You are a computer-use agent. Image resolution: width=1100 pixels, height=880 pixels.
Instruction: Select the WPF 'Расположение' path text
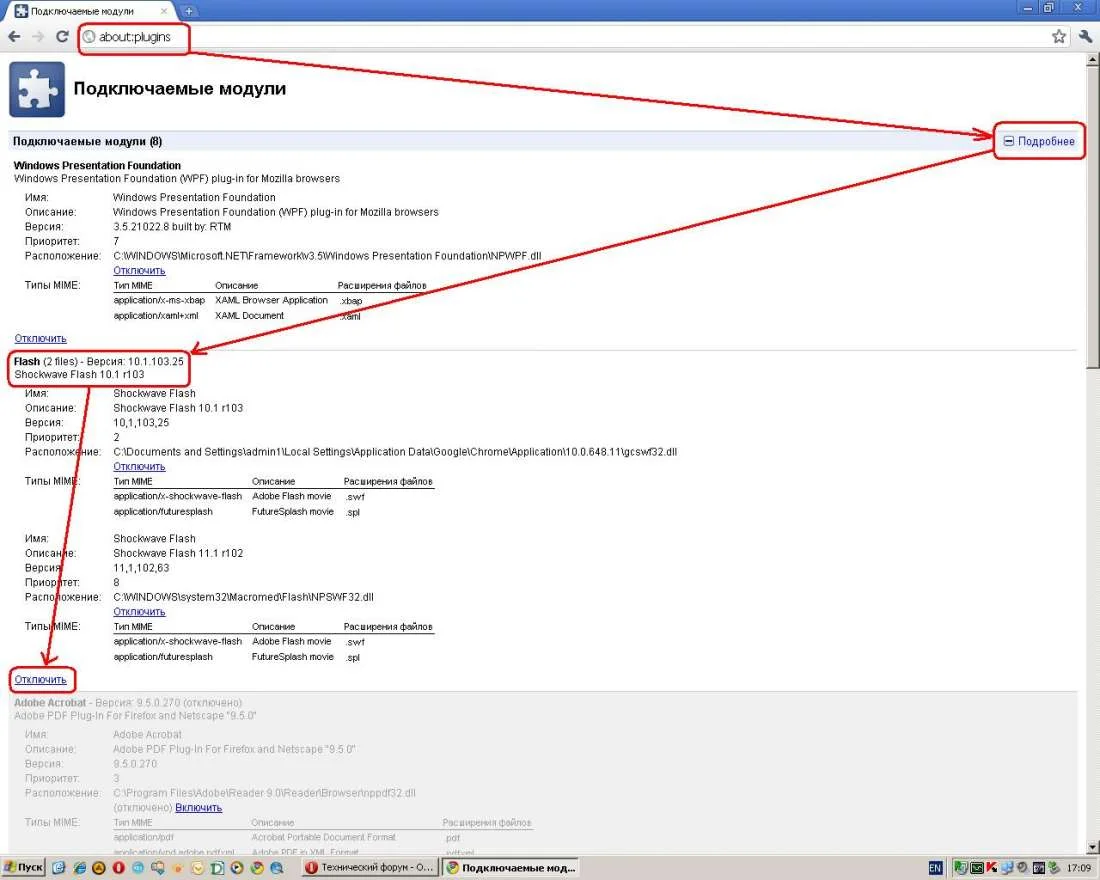coord(327,255)
